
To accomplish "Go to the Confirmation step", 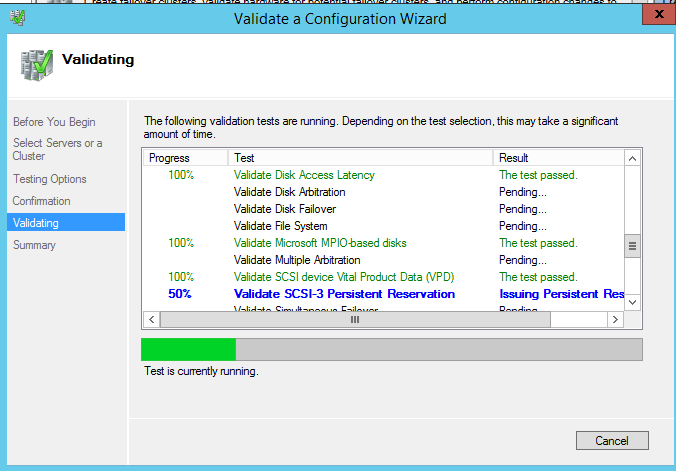I will point(41,201).
